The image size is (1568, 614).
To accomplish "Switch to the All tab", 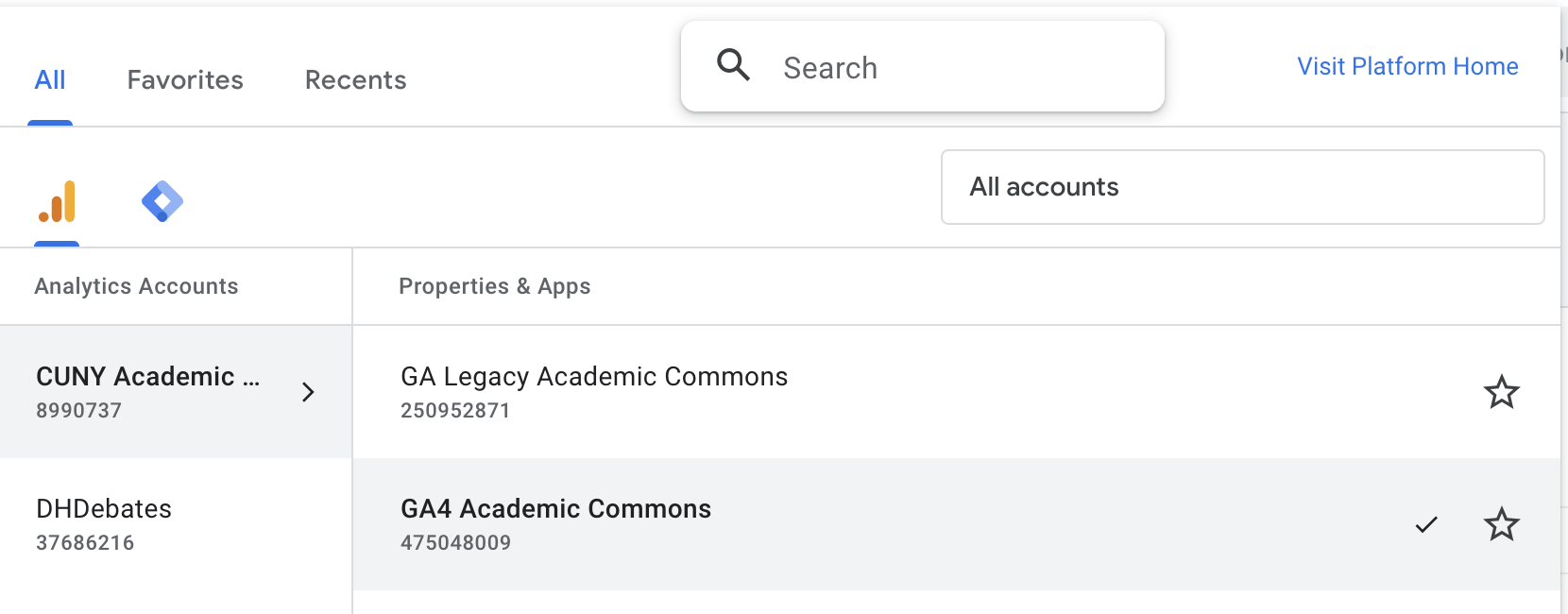I will tap(50, 80).
